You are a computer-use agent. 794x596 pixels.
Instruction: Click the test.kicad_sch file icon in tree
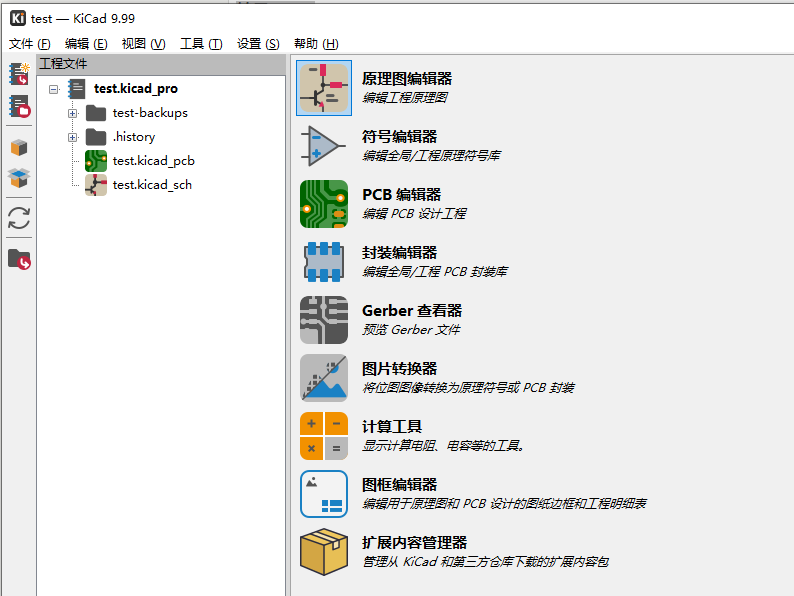[x=96, y=185]
